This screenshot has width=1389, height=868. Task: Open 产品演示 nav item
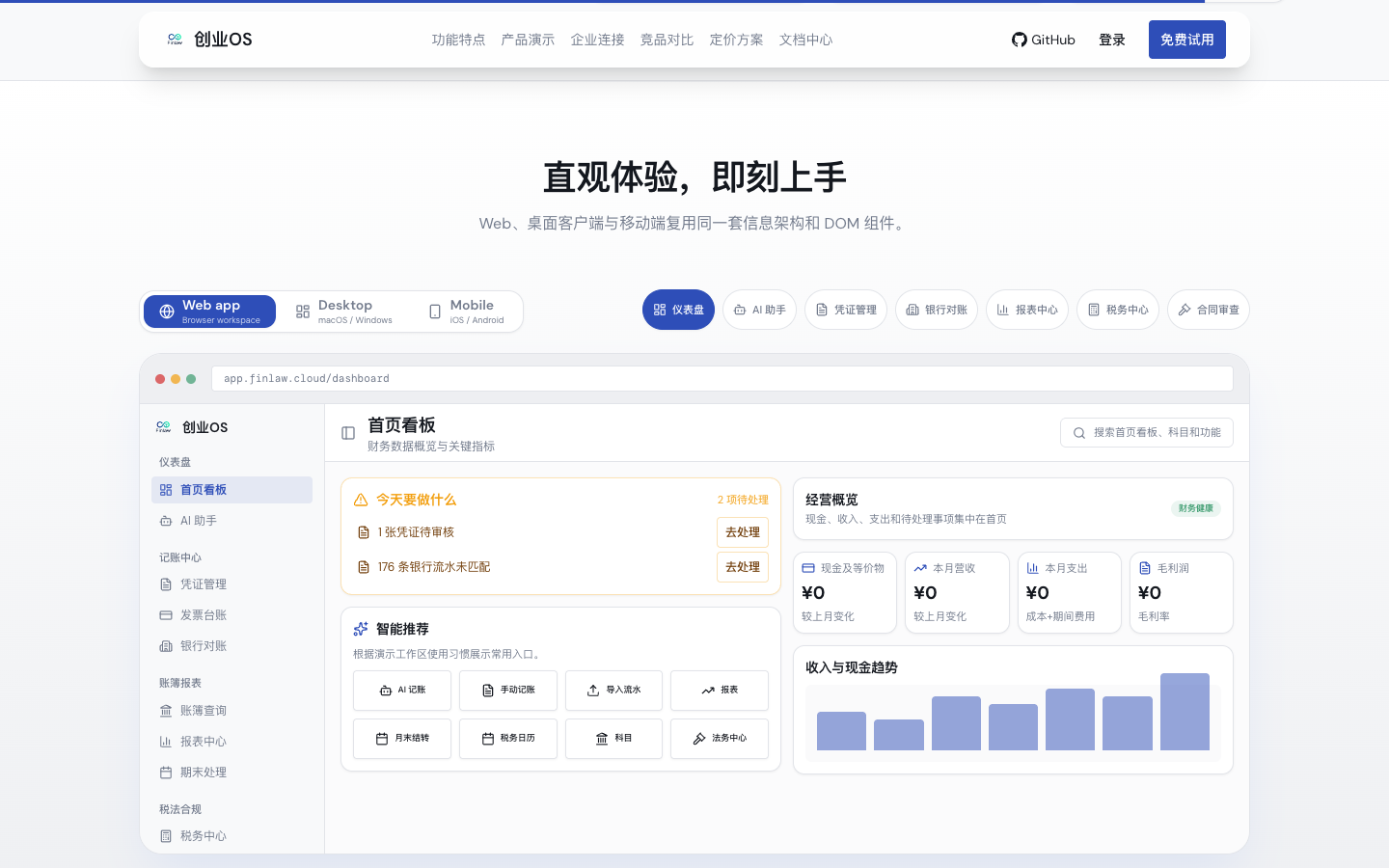(528, 40)
